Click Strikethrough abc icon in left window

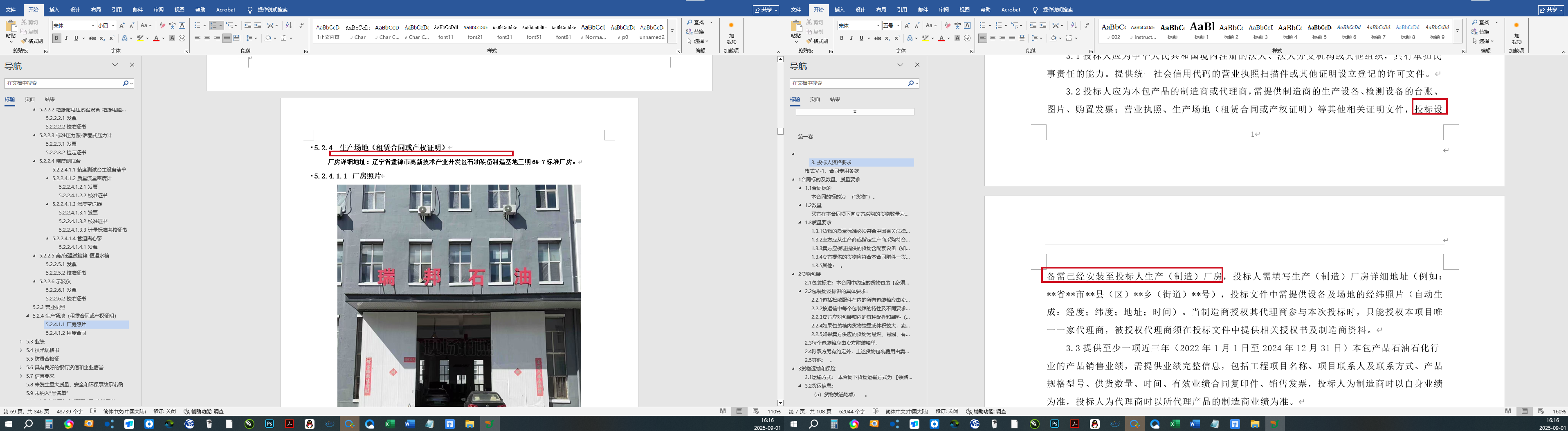tap(92, 38)
